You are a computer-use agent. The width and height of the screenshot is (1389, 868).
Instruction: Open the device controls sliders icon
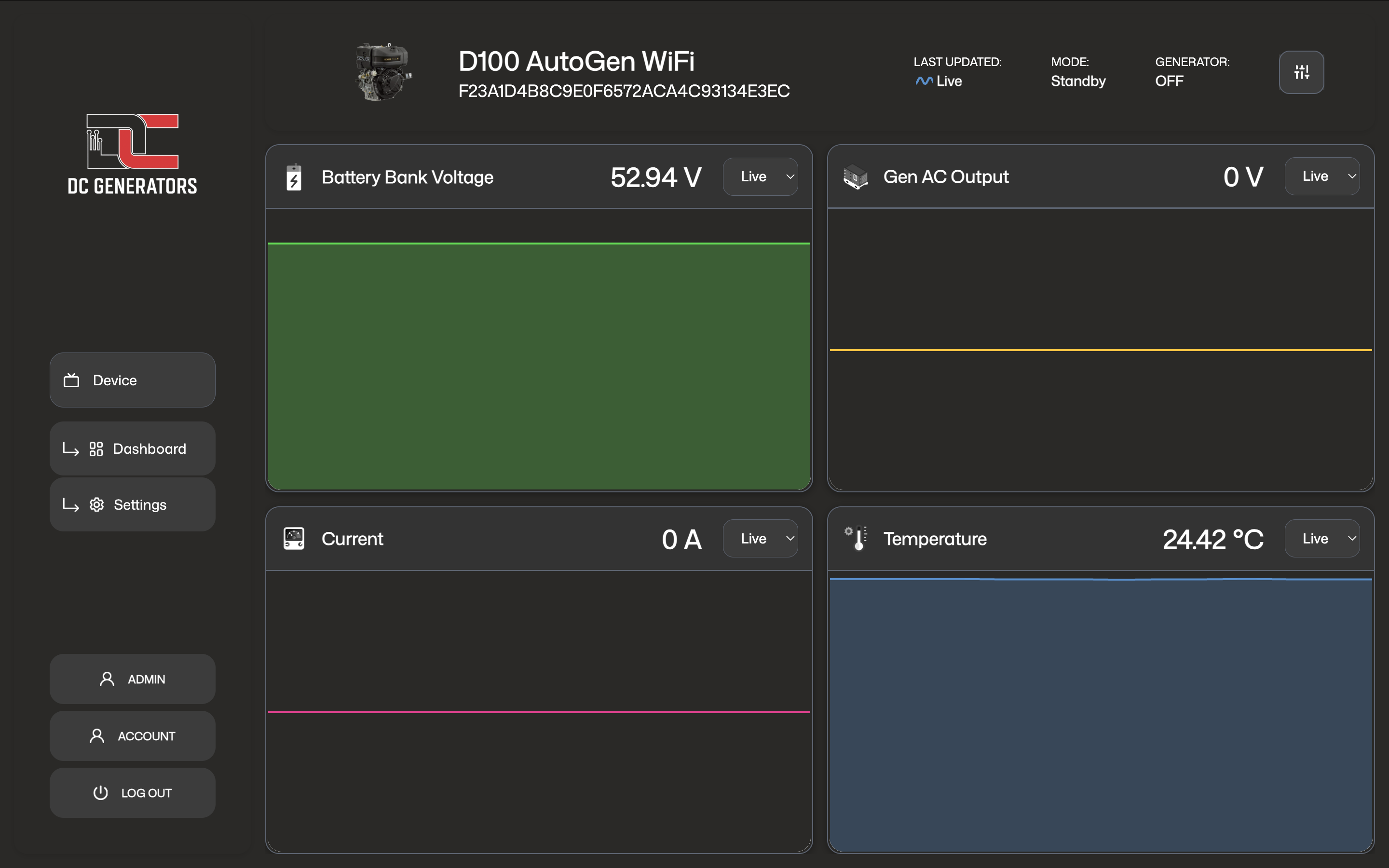pyautogui.click(x=1301, y=72)
